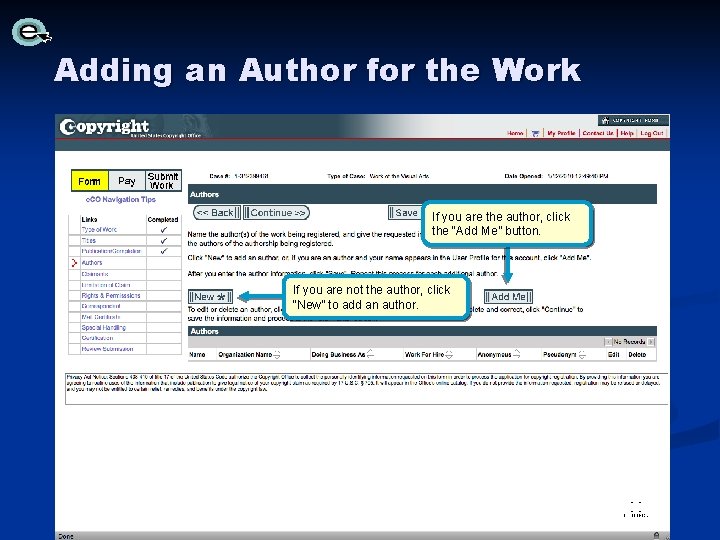Screen dimensions: 720x540
Task: Click the Add Me button
Action: pyautogui.click(x=508, y=297)
